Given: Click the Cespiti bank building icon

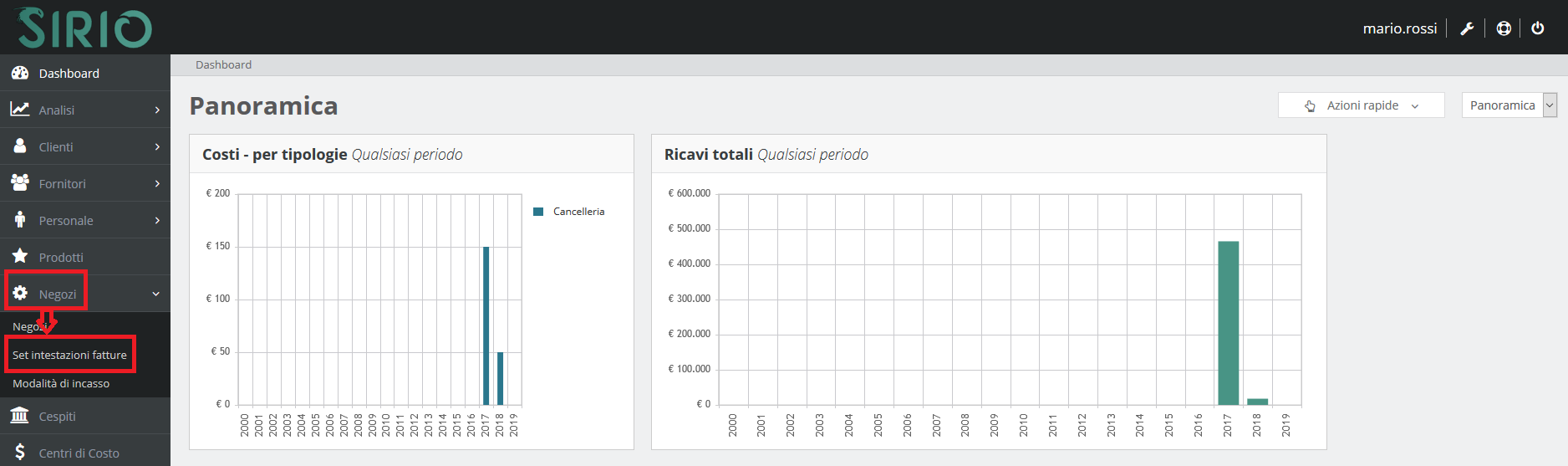Looking at the screenshot, I should 20,415.
